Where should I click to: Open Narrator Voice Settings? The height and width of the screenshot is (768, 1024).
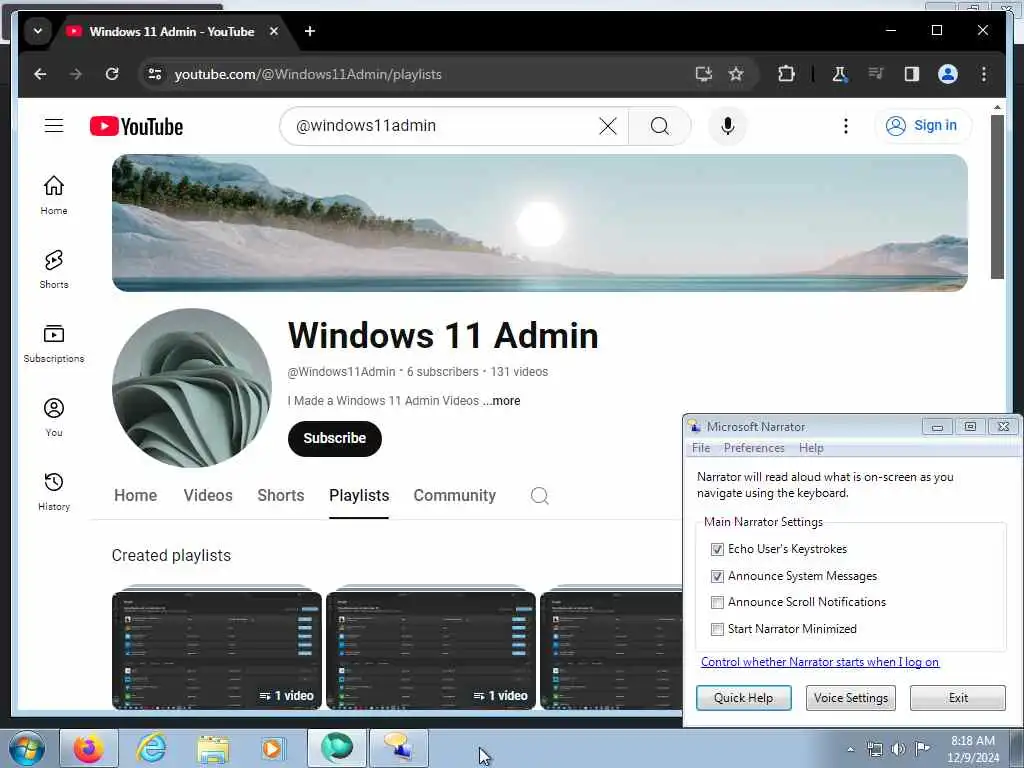pyautogui.click(x=851, y=698)
